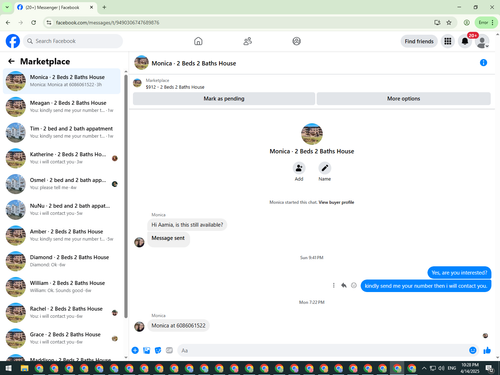Open the Friends icon in top navigation
The image size is (500, 375).
[247, 41]
